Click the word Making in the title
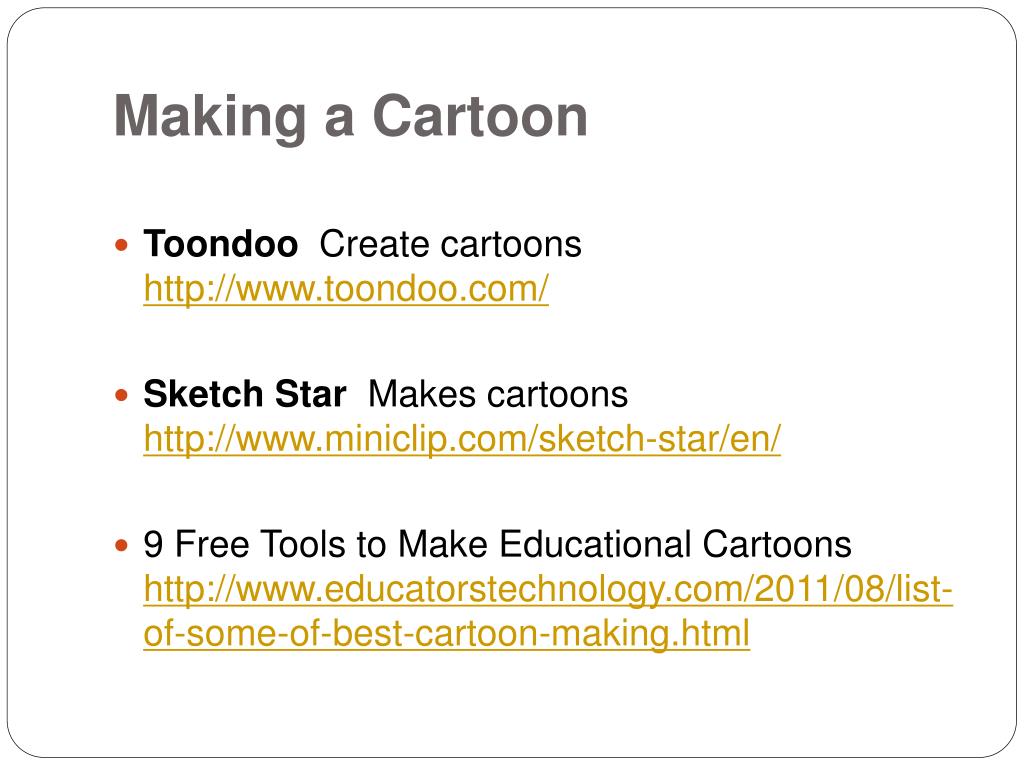The width and height of the screenshot is (1024, 768). coord(210,118)
